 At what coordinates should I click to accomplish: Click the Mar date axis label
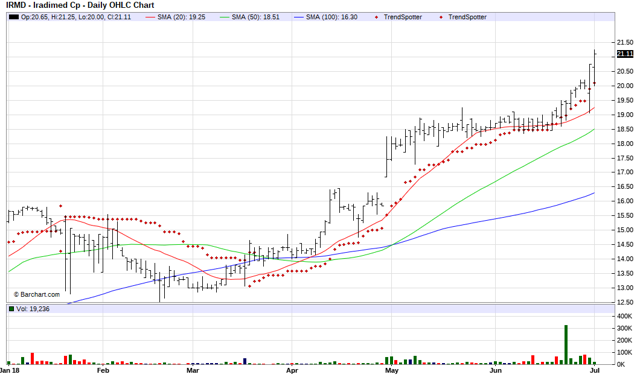193,371
